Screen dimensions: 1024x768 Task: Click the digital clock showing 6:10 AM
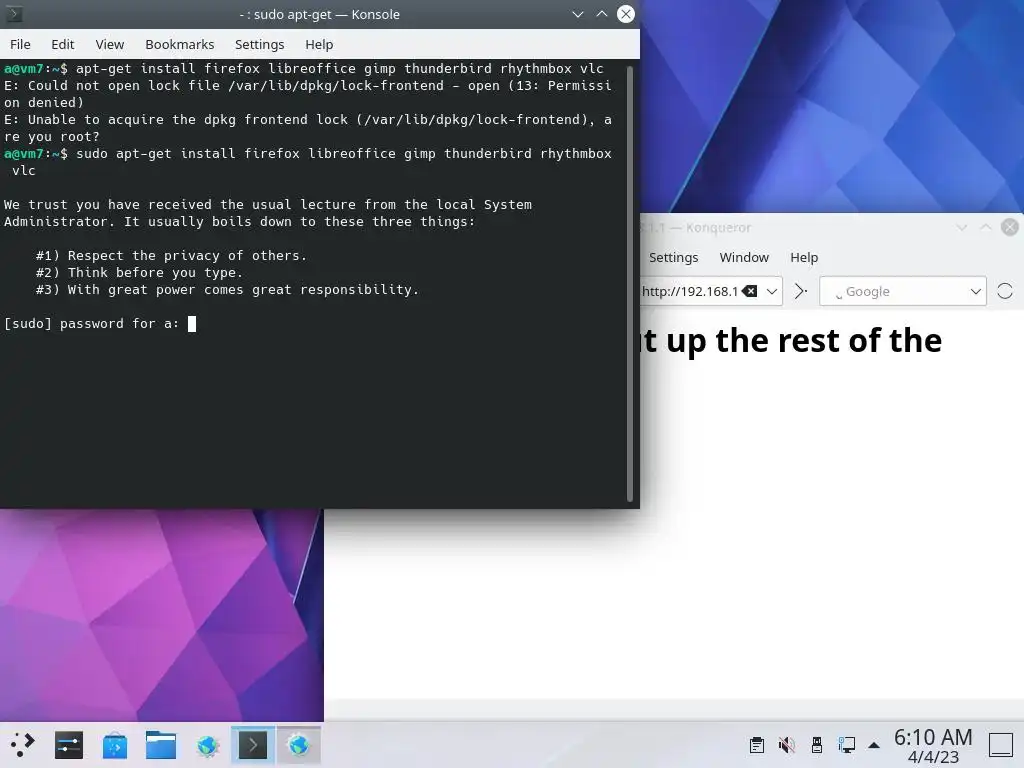[x=933, y=737]
